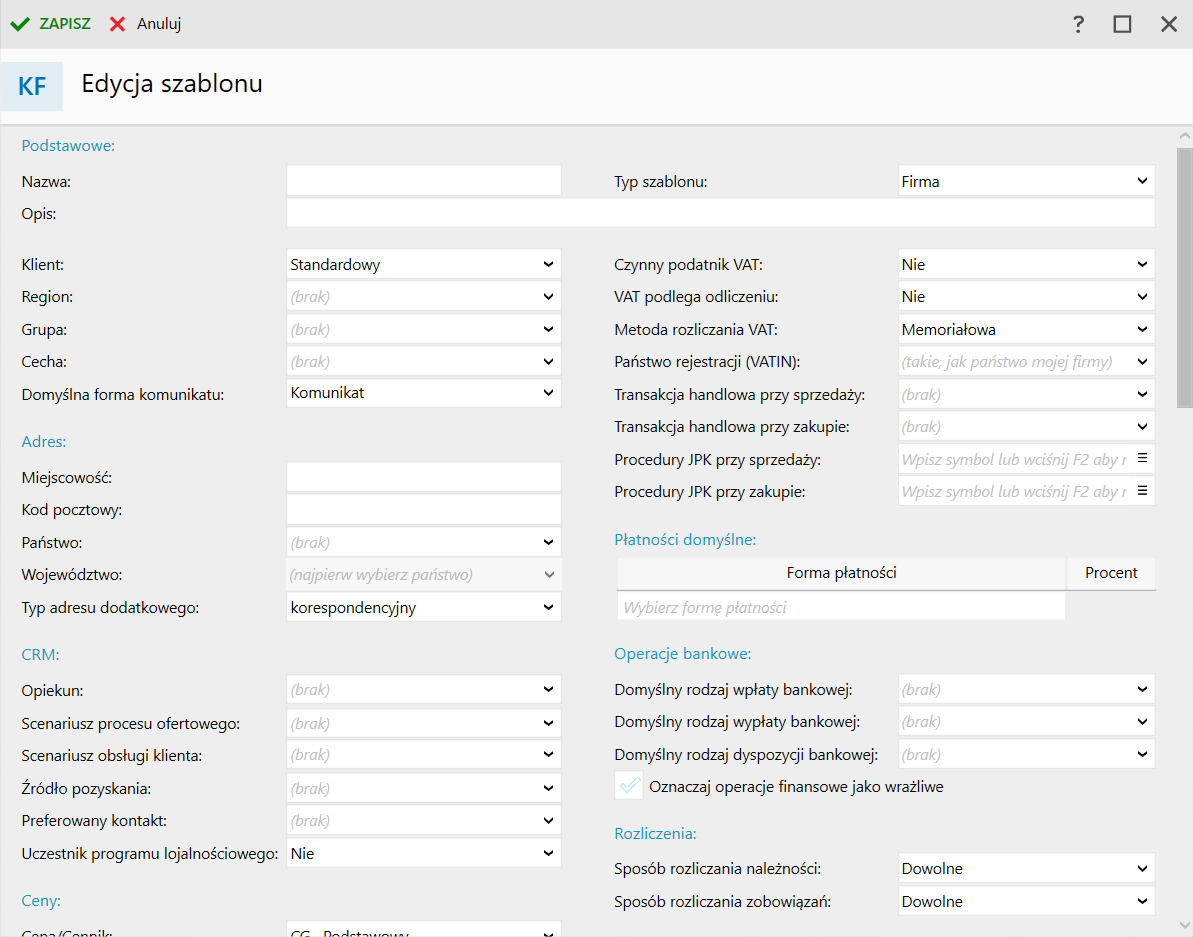
Task: Toggle Oznaczaj operacje finansowe jako wrażliwe checkbox
Action: [x=629, y=786]
